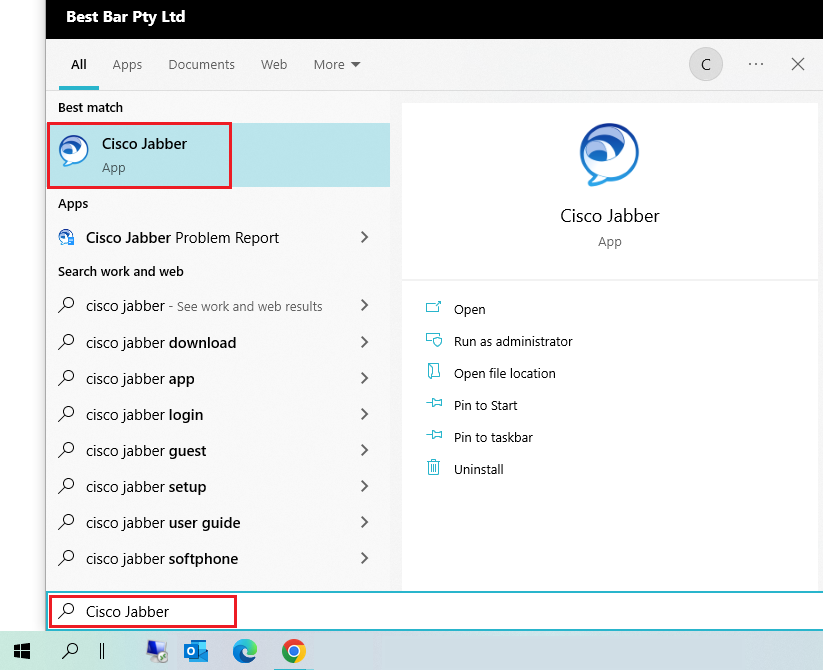Click the search icon beside 'cisco jabber download'
Image resolution: width=823 pixels, height=670 pixels.
coord(66,342)
